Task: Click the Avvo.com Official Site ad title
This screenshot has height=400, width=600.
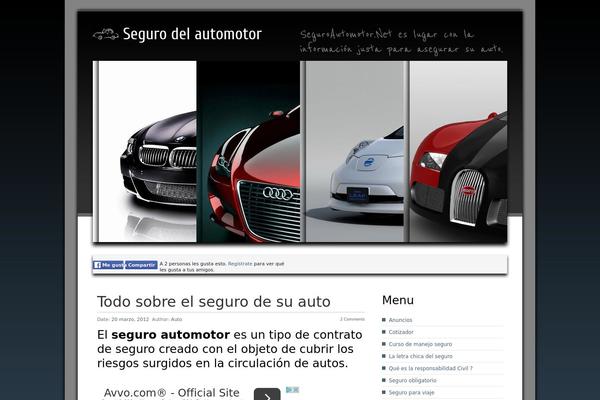Action: click(x=171, y=393)
